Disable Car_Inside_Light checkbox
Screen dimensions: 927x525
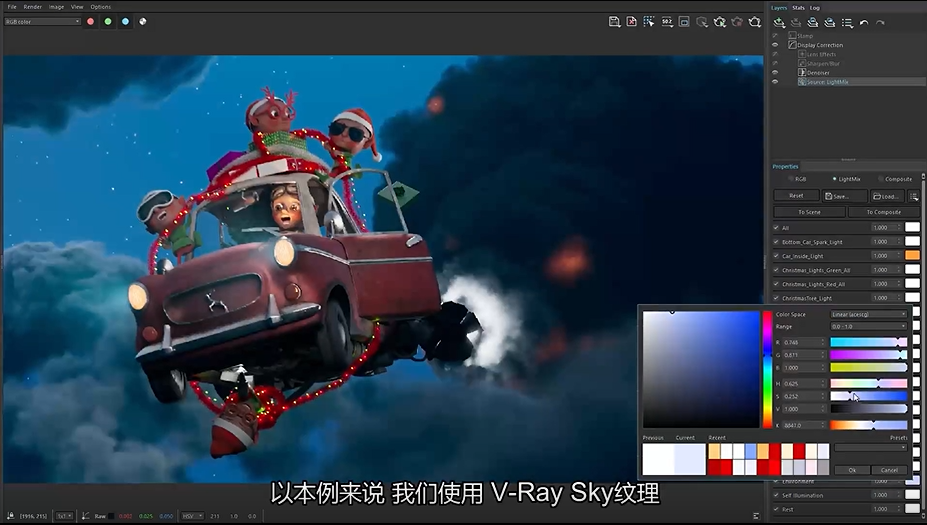776,256
